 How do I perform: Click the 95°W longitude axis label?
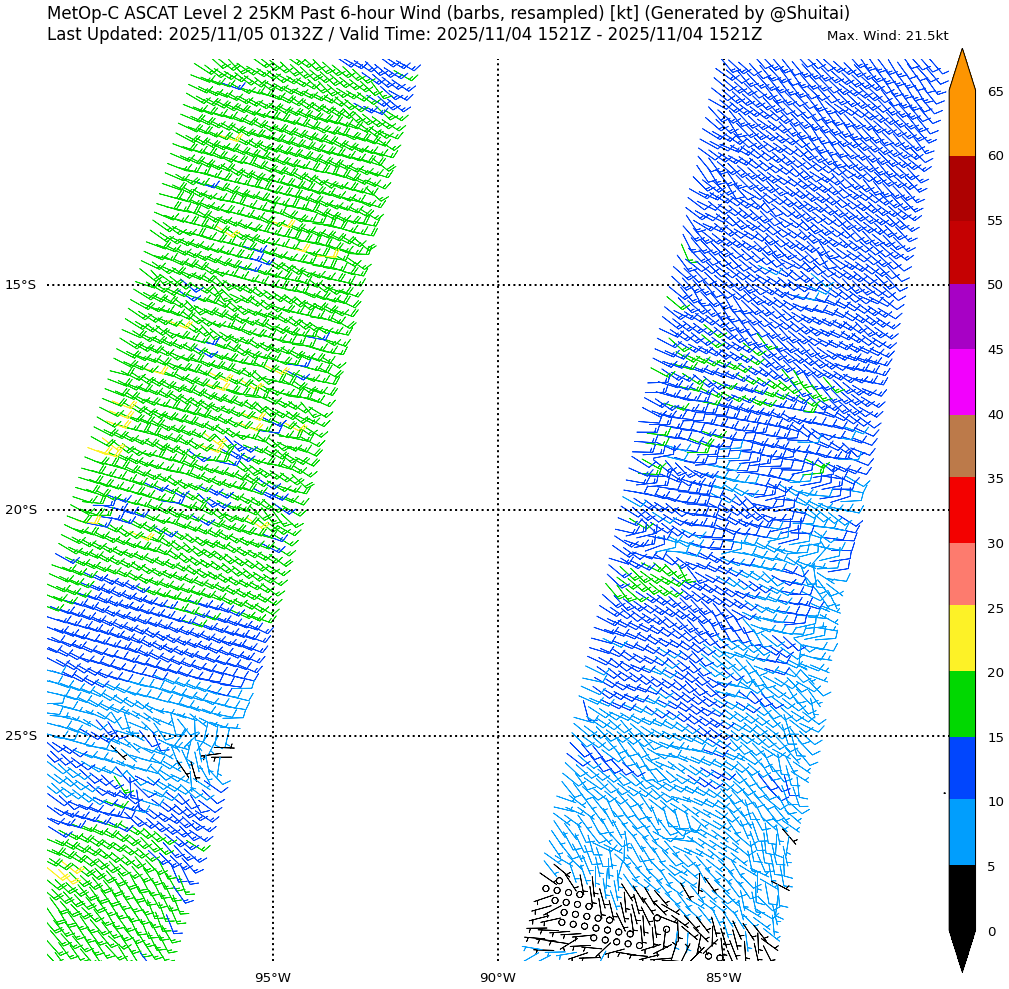pos(272,978)
